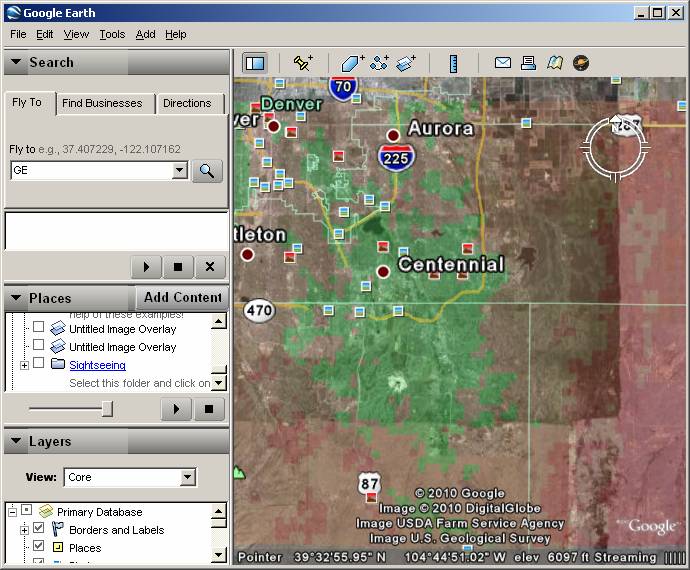Collapse the Layers panel
The width and height of the screenshot is (690, 570).
[16, 440]
